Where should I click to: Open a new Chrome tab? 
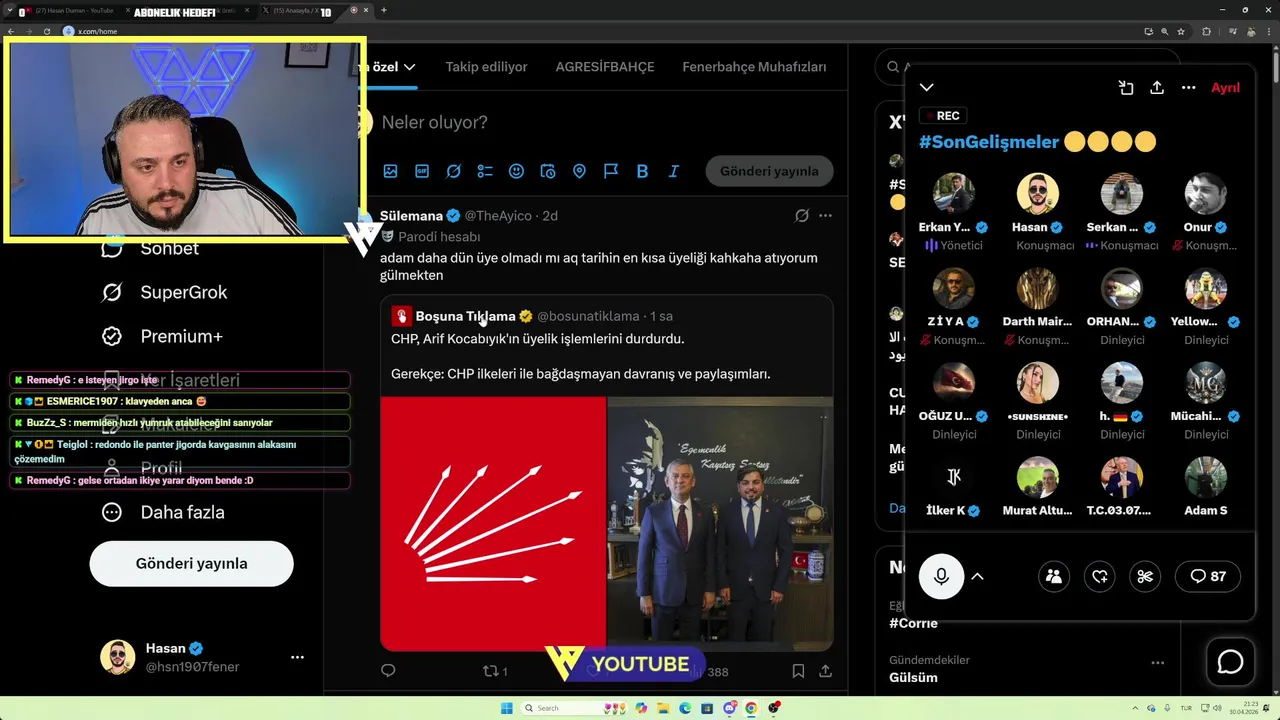tap(383, 10)
